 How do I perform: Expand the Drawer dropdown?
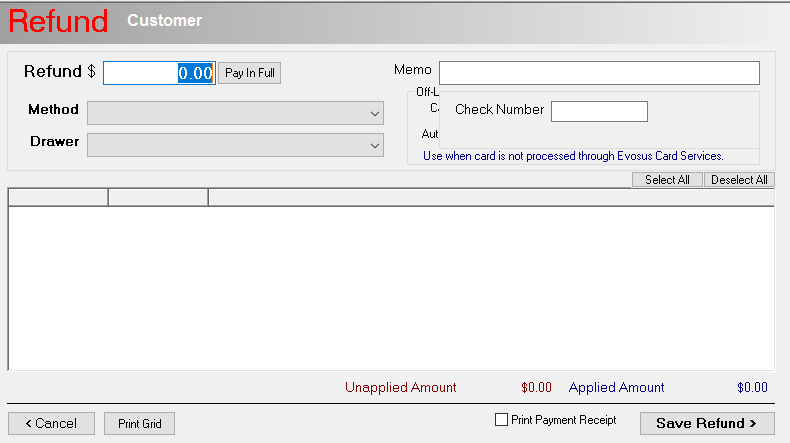click(x=235, y=145)
